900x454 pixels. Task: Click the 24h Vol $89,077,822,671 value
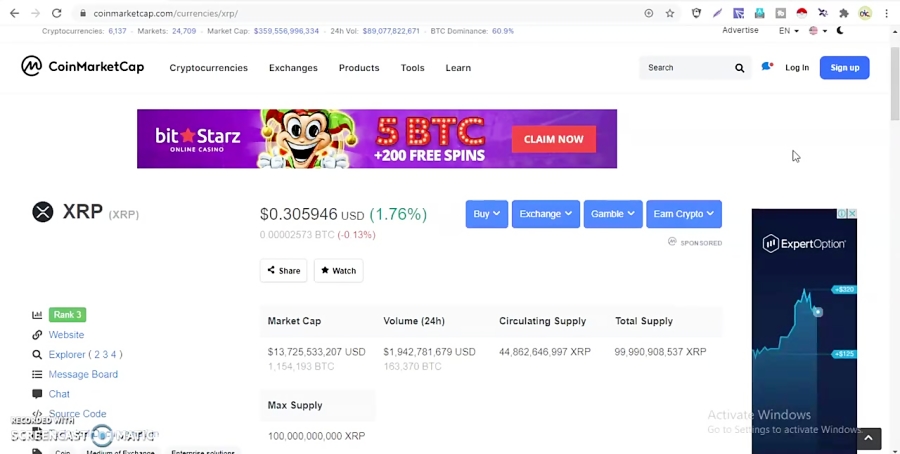coord(391,31)
